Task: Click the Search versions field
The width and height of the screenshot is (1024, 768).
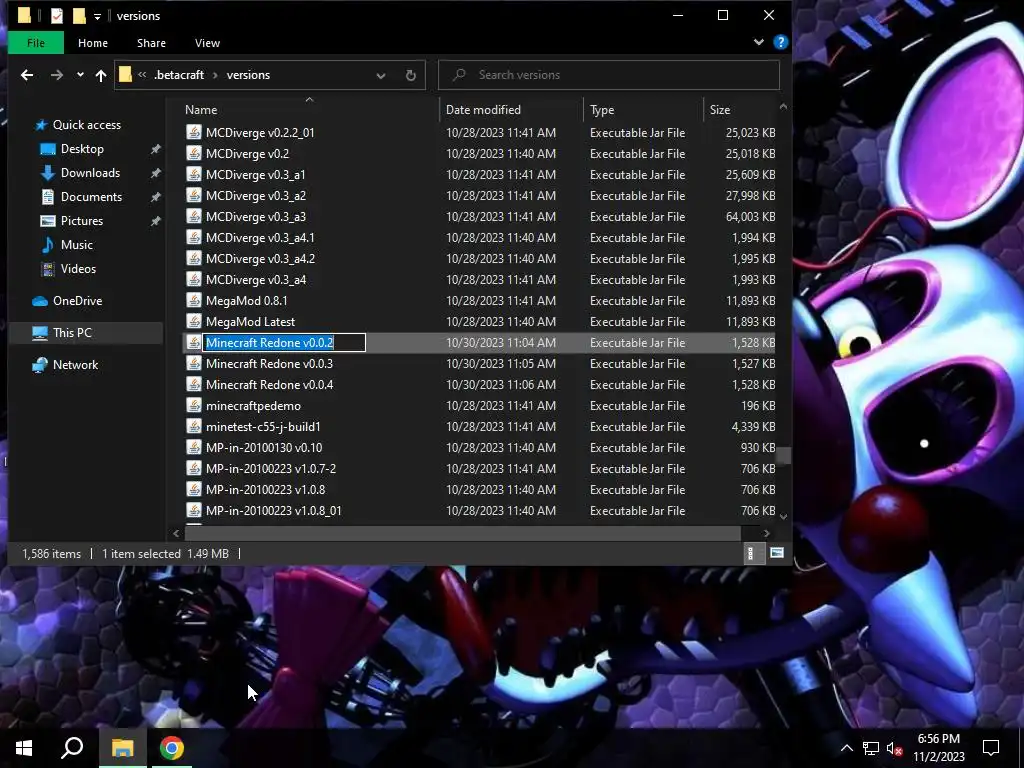Action: (x=609, y=75)
